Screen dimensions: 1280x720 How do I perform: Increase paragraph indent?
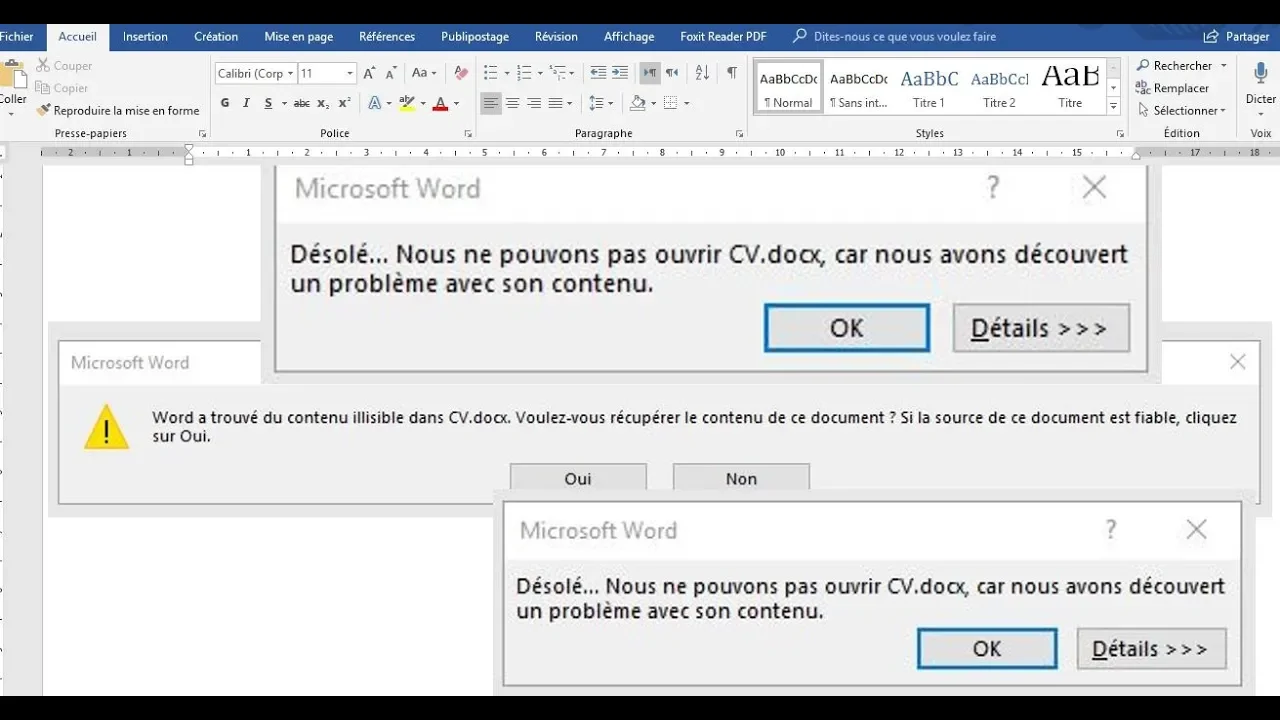[x=620, y=73]
